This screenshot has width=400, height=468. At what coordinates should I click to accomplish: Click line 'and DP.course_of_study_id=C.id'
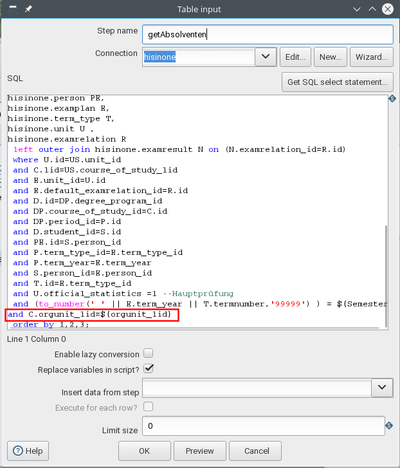pyautogui.click(x=90, y=211)
